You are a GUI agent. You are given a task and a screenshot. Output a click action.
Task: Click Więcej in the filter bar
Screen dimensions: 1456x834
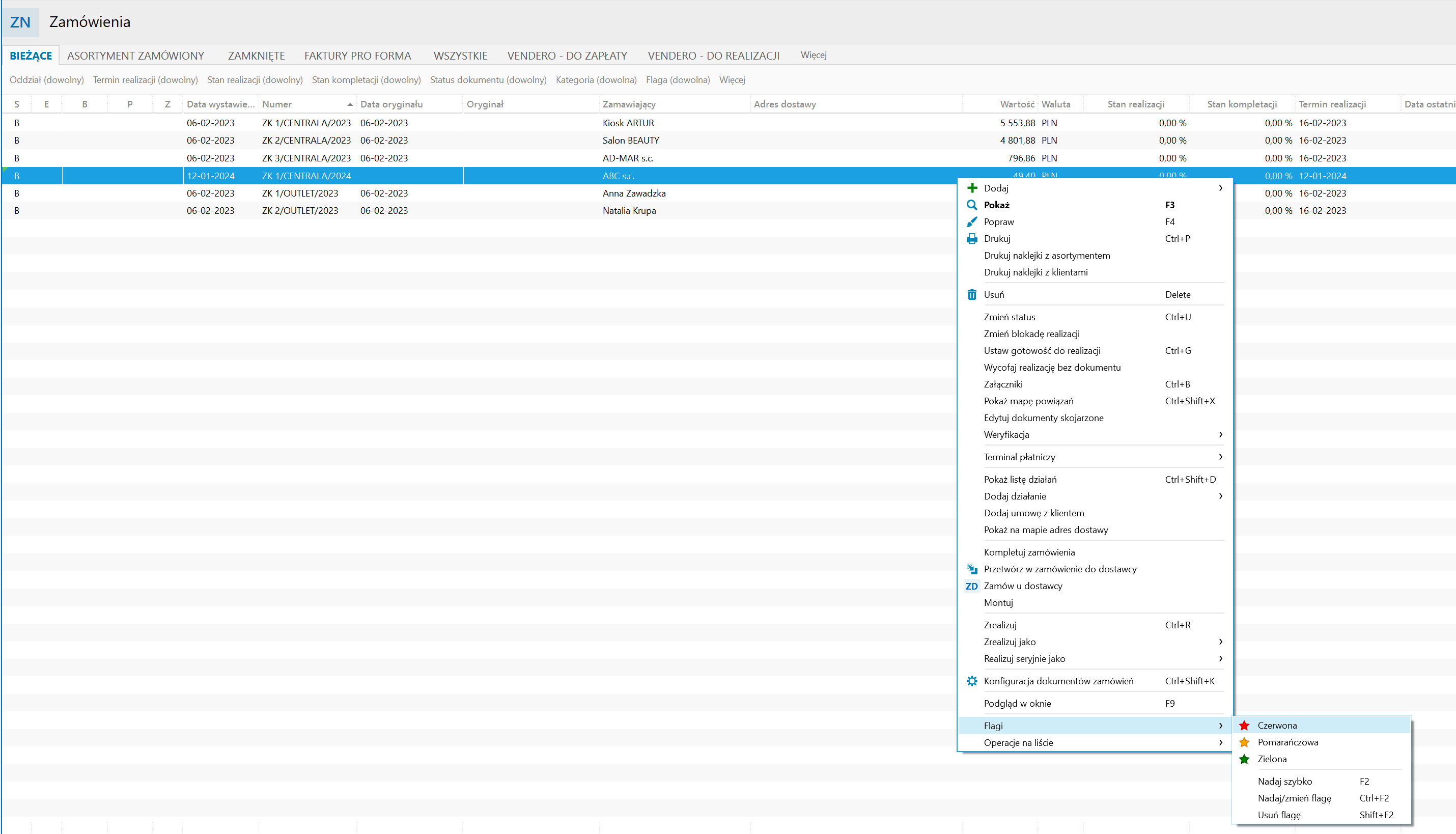point(732,79)
